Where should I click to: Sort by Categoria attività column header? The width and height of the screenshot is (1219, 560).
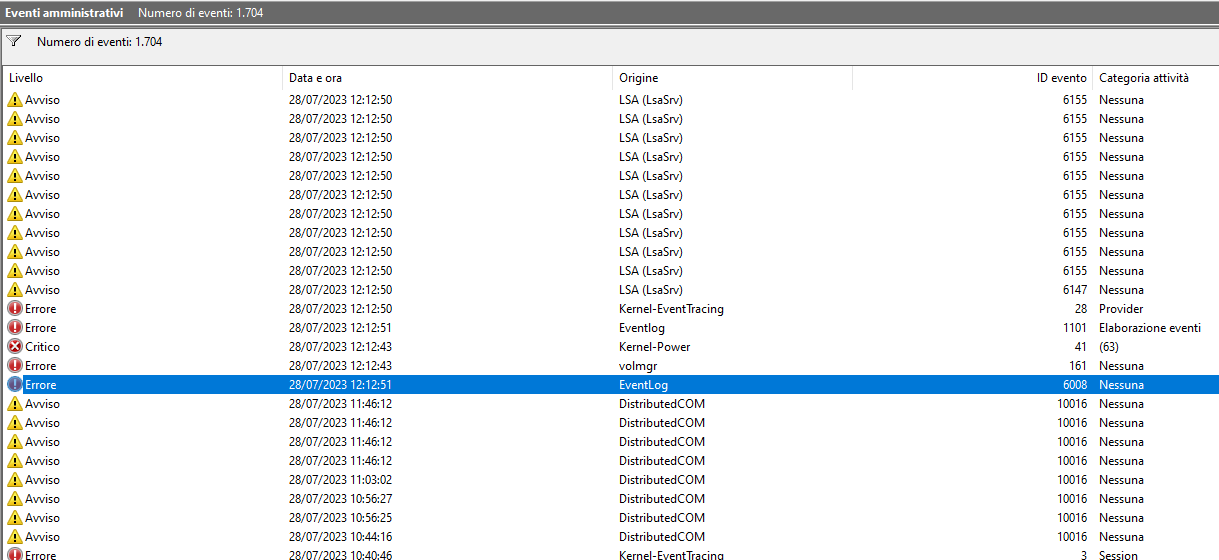[1156, 78]
